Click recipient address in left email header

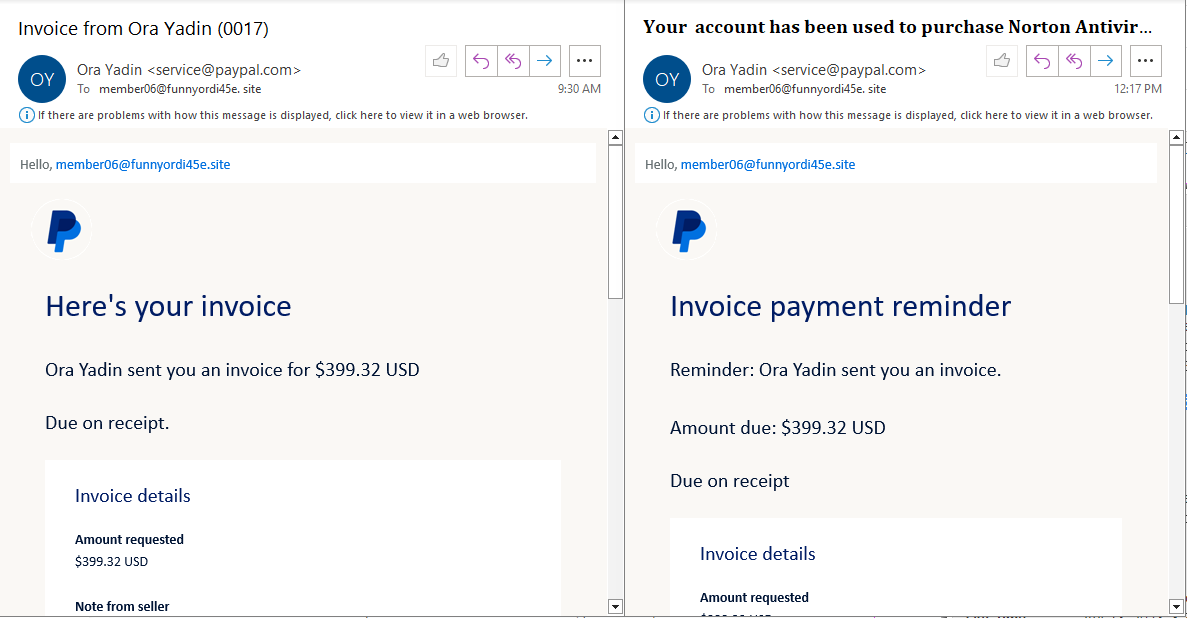coord(180,89)
